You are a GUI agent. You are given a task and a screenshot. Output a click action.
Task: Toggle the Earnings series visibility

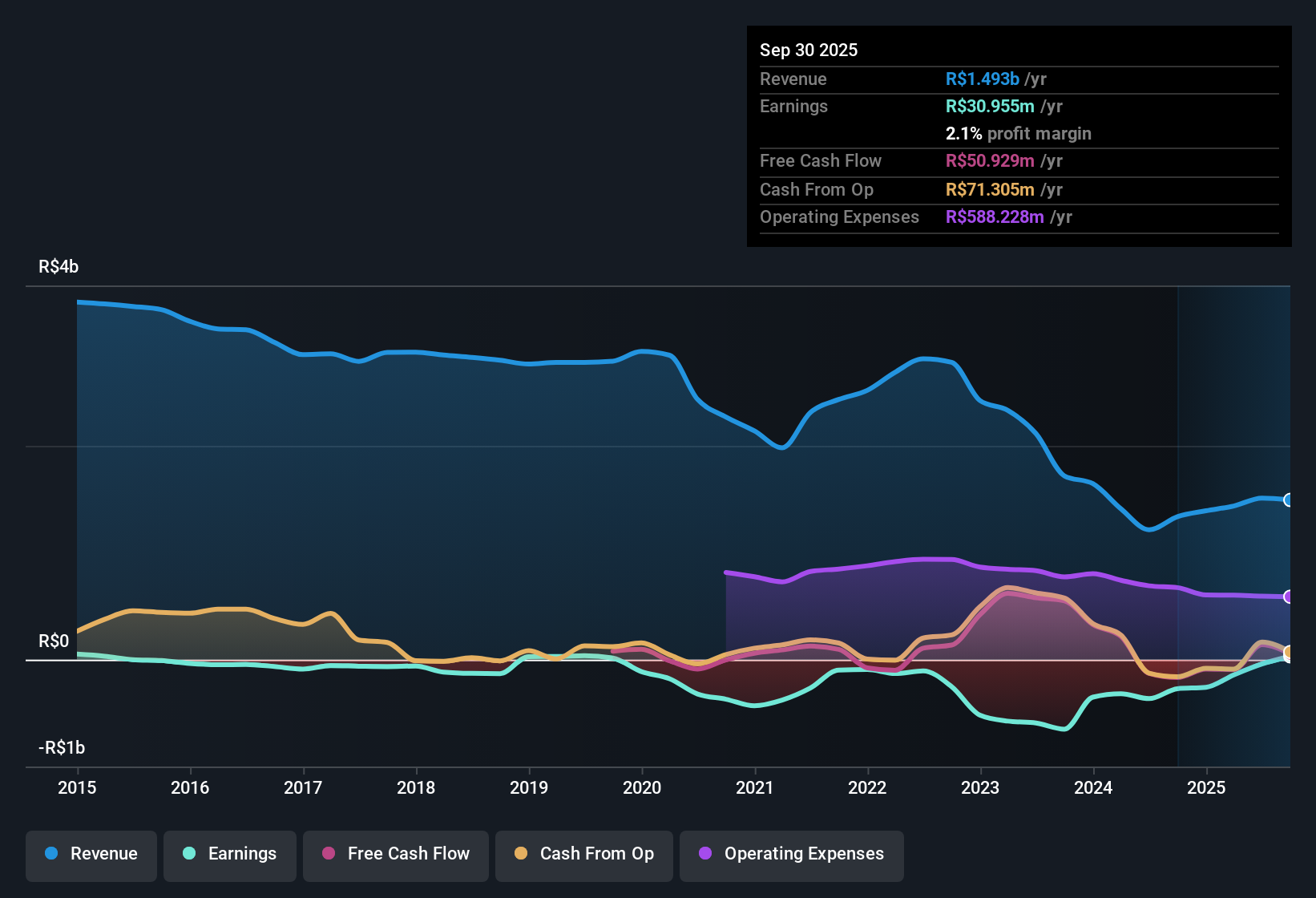[x=229, y=854]
